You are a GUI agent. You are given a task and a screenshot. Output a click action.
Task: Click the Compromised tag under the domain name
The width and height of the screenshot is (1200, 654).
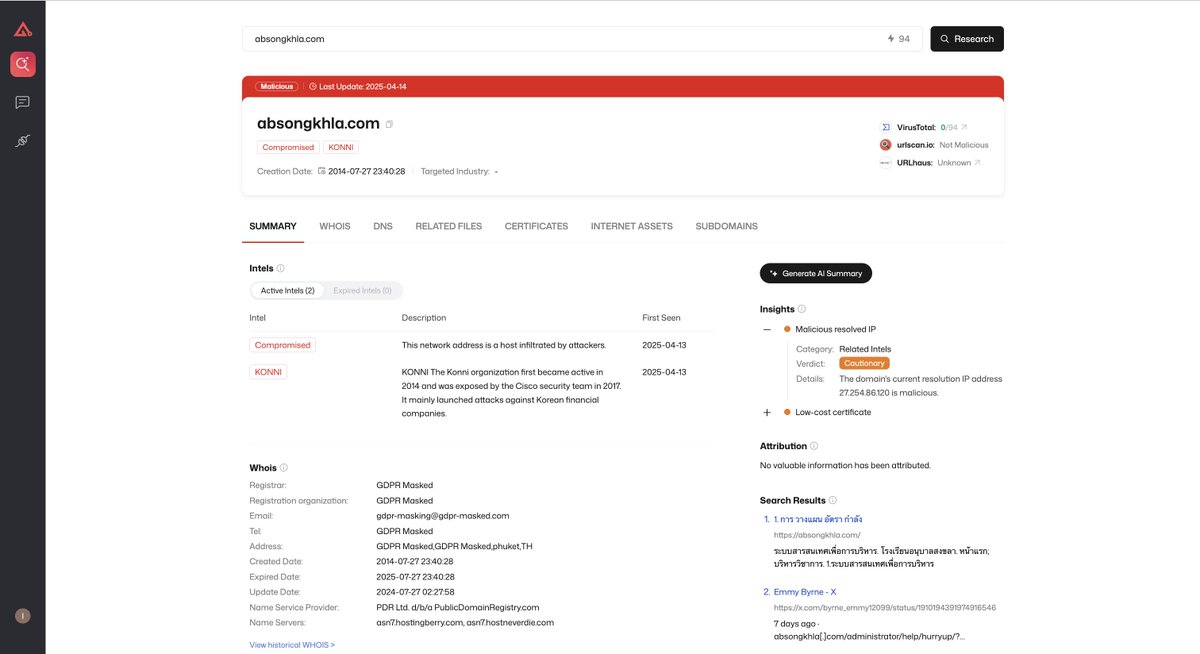pos(288,147)
